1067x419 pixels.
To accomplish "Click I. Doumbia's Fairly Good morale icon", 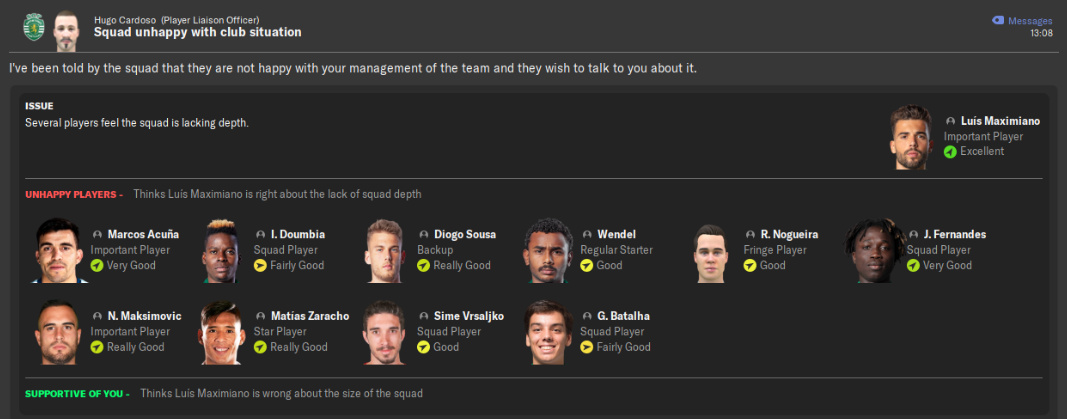I will [x=260, y=266].
